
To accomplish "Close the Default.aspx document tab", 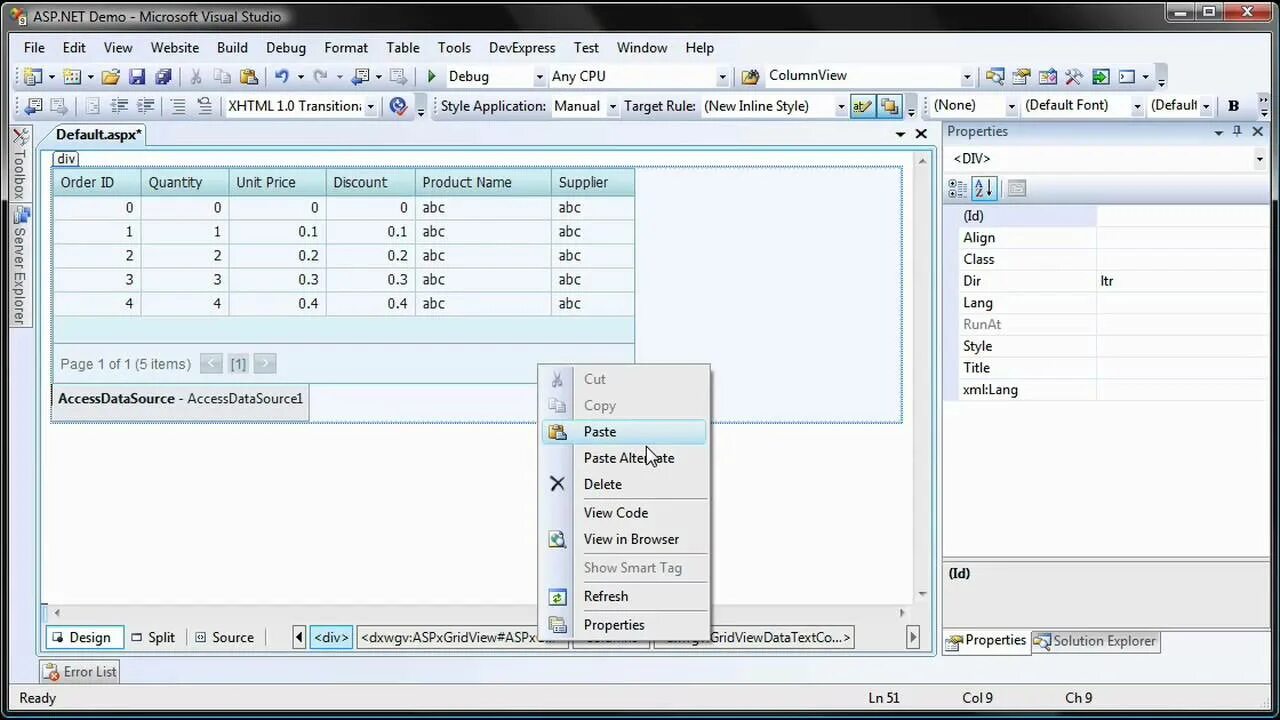I will (x=921, y=133).
